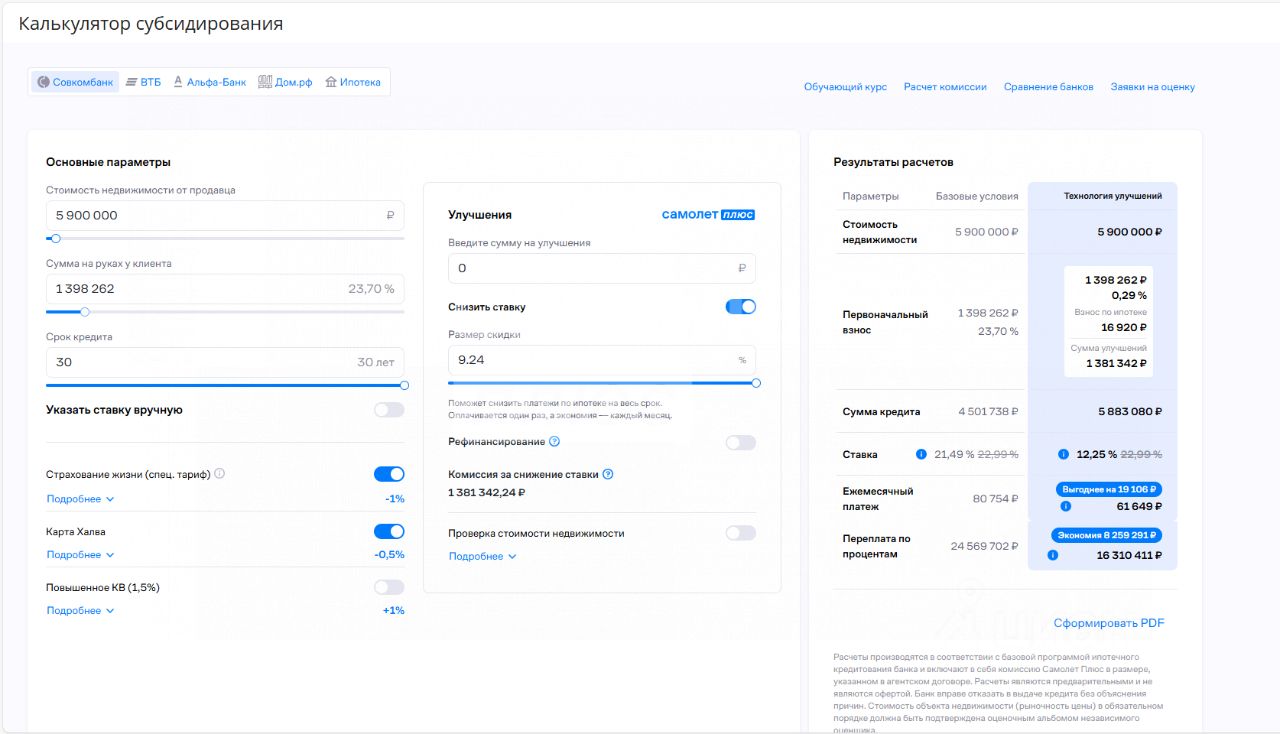Screen dimensions: 1280x734
Task: Click info icon beside base rate 21,49 %
Action: [921, 454]
